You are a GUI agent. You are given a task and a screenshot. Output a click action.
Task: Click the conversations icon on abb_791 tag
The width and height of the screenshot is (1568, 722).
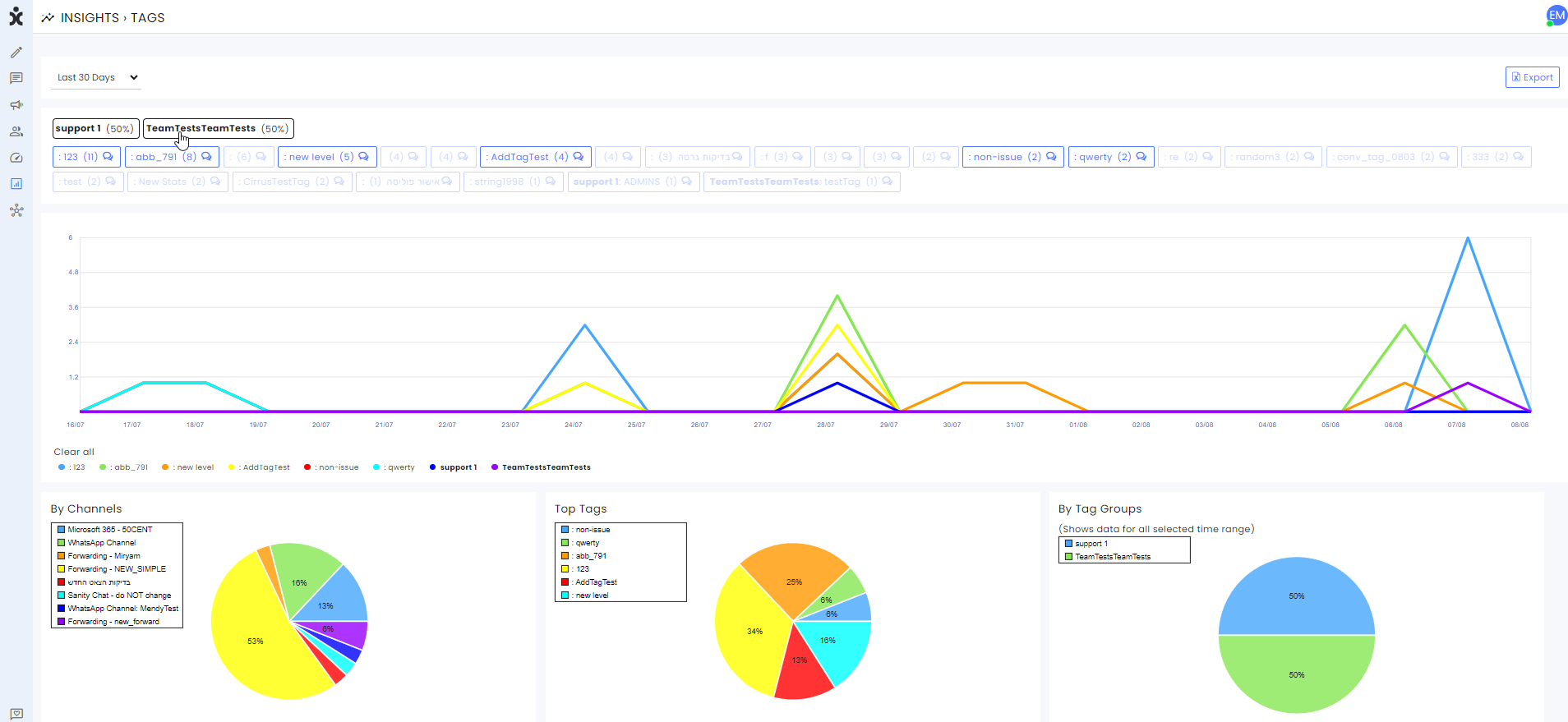[206, 156]
